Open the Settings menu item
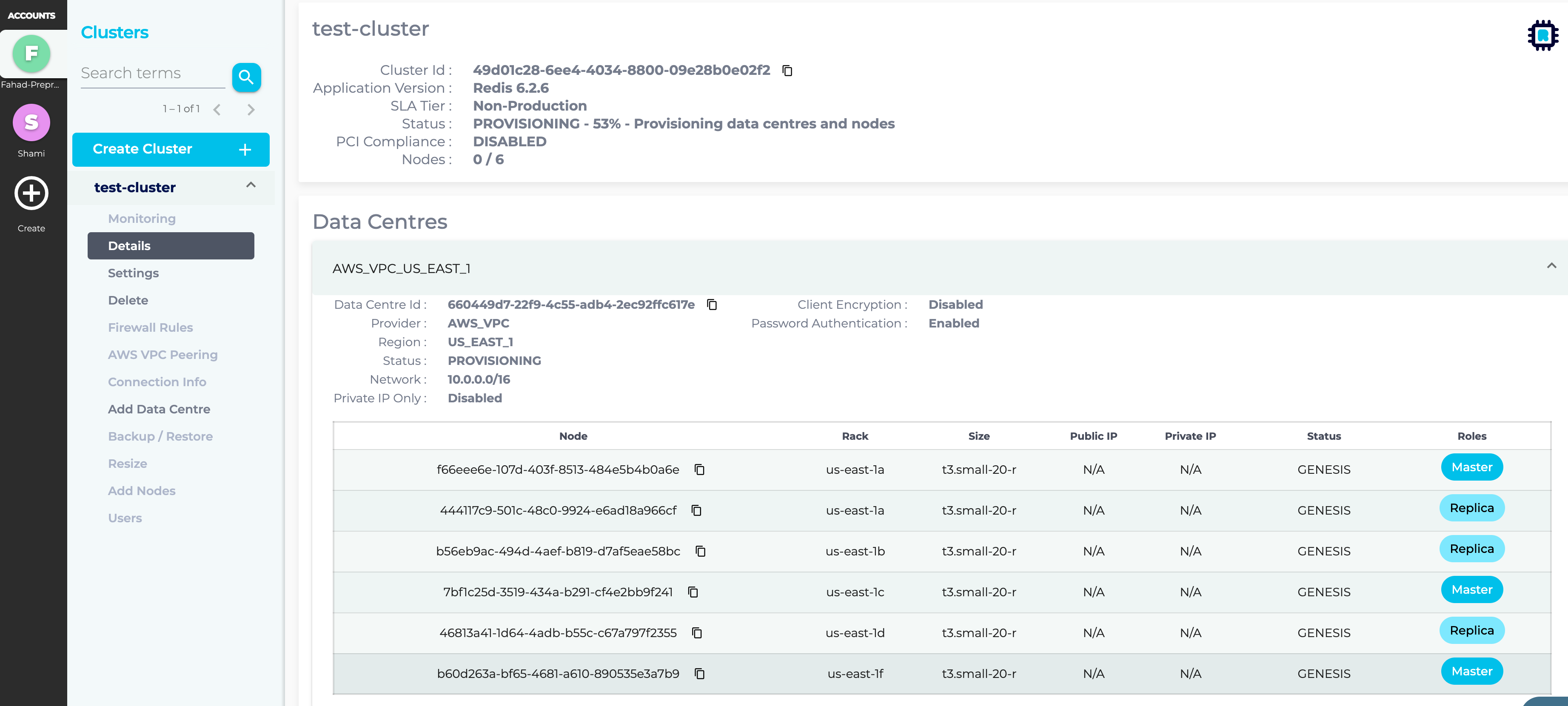 pyautogui.click(x=133, y=273)
